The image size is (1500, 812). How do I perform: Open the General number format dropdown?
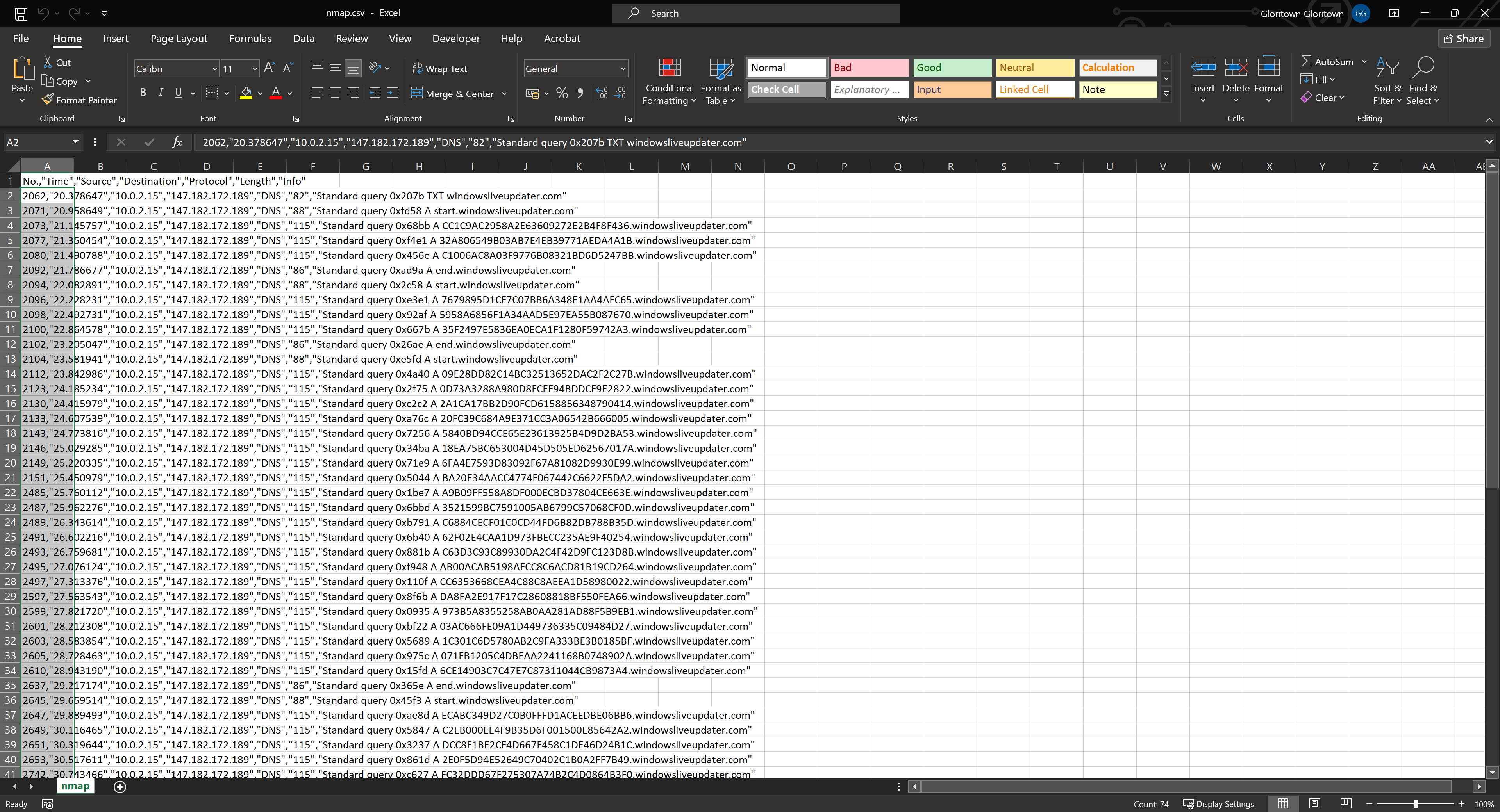tap(623, 69)
